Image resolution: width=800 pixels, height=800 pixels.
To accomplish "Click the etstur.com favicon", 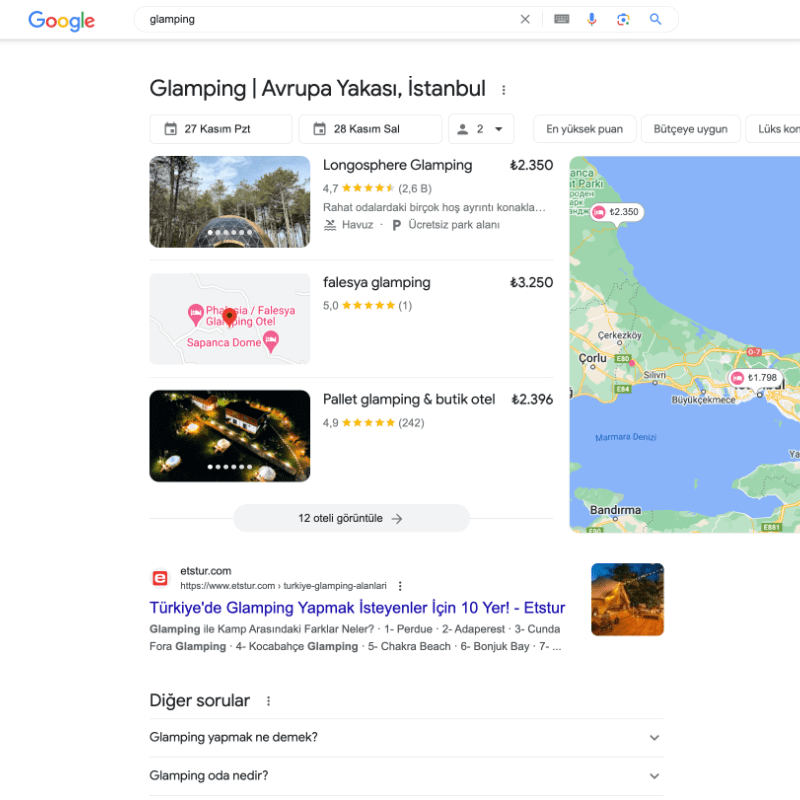I will tap(160, 578).
